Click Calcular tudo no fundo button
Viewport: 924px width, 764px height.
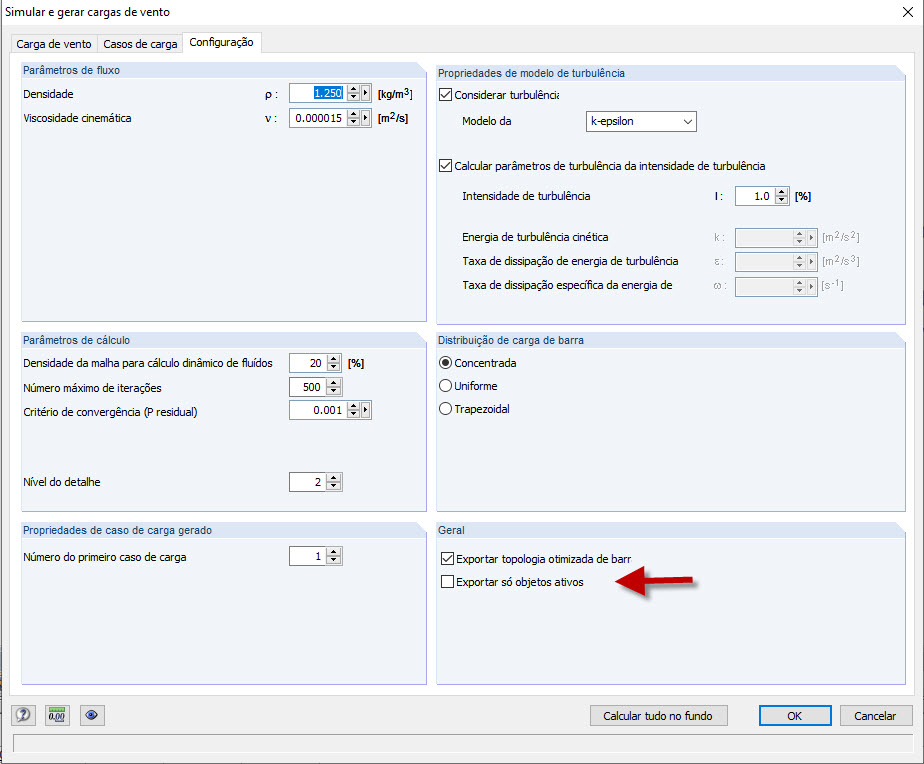(658, 716)
